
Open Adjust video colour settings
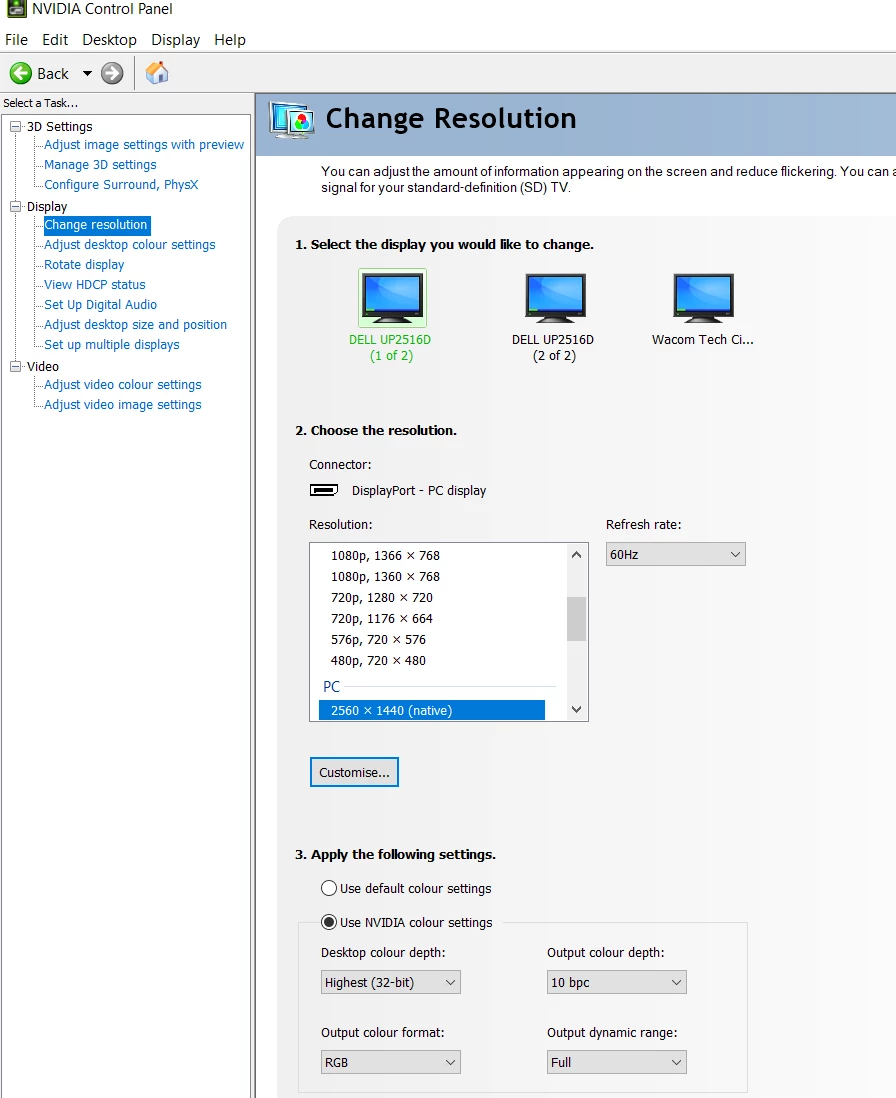[122, 384]
